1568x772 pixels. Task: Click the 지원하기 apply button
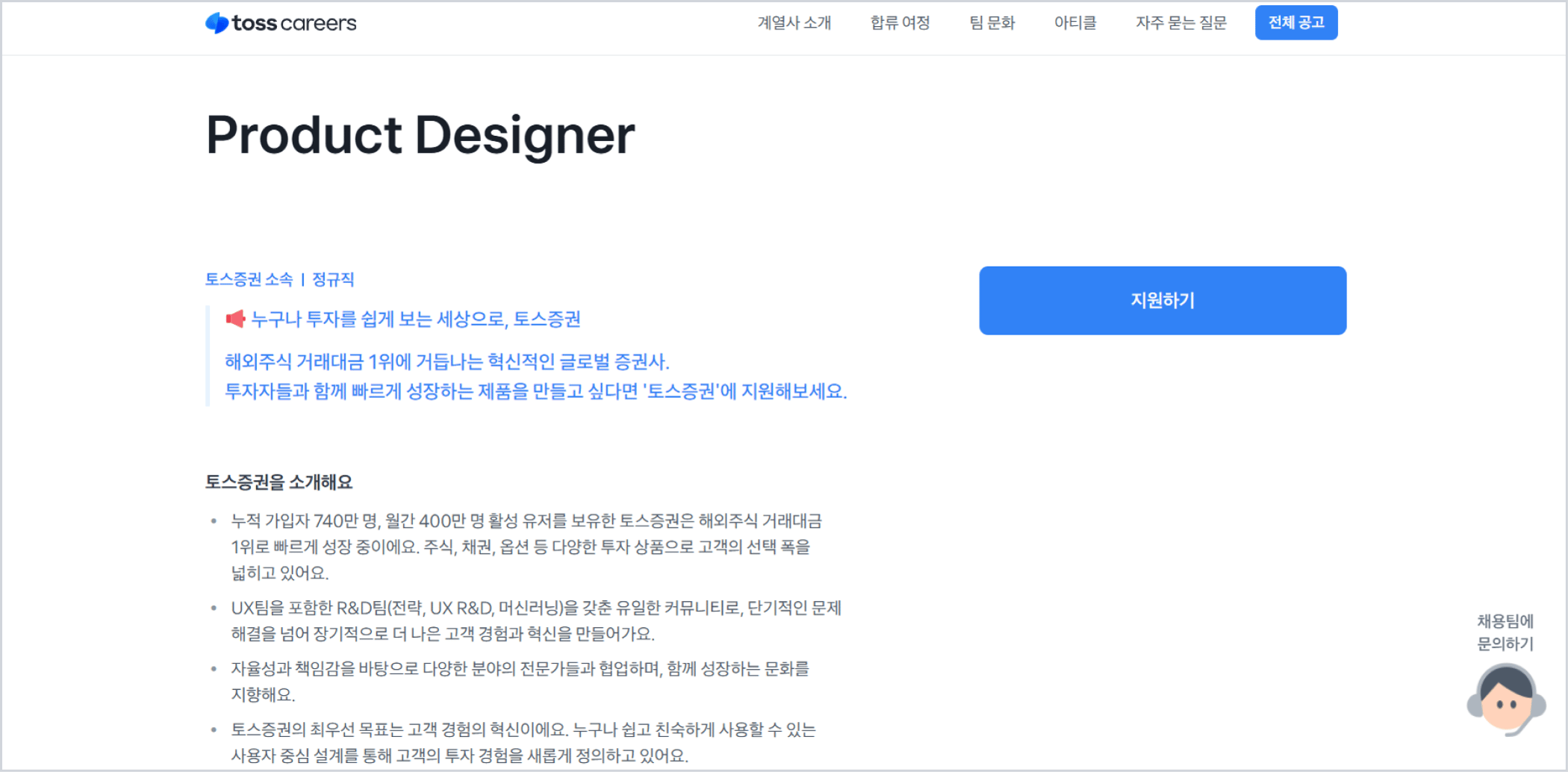click(x=1162, y=300)
